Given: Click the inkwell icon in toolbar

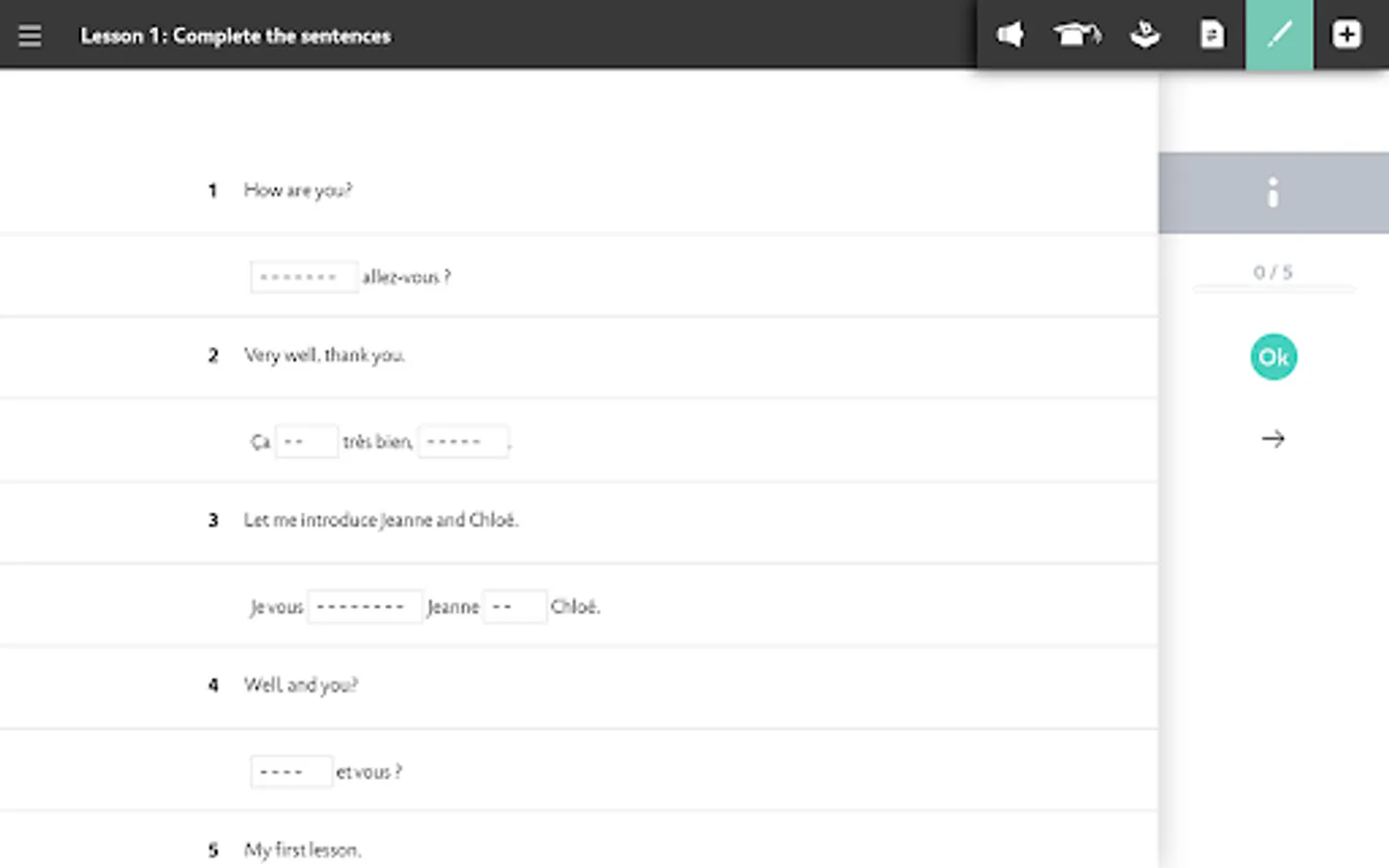Looking at the screenshot, I should pyautogui.click(x=1145, y=36).
